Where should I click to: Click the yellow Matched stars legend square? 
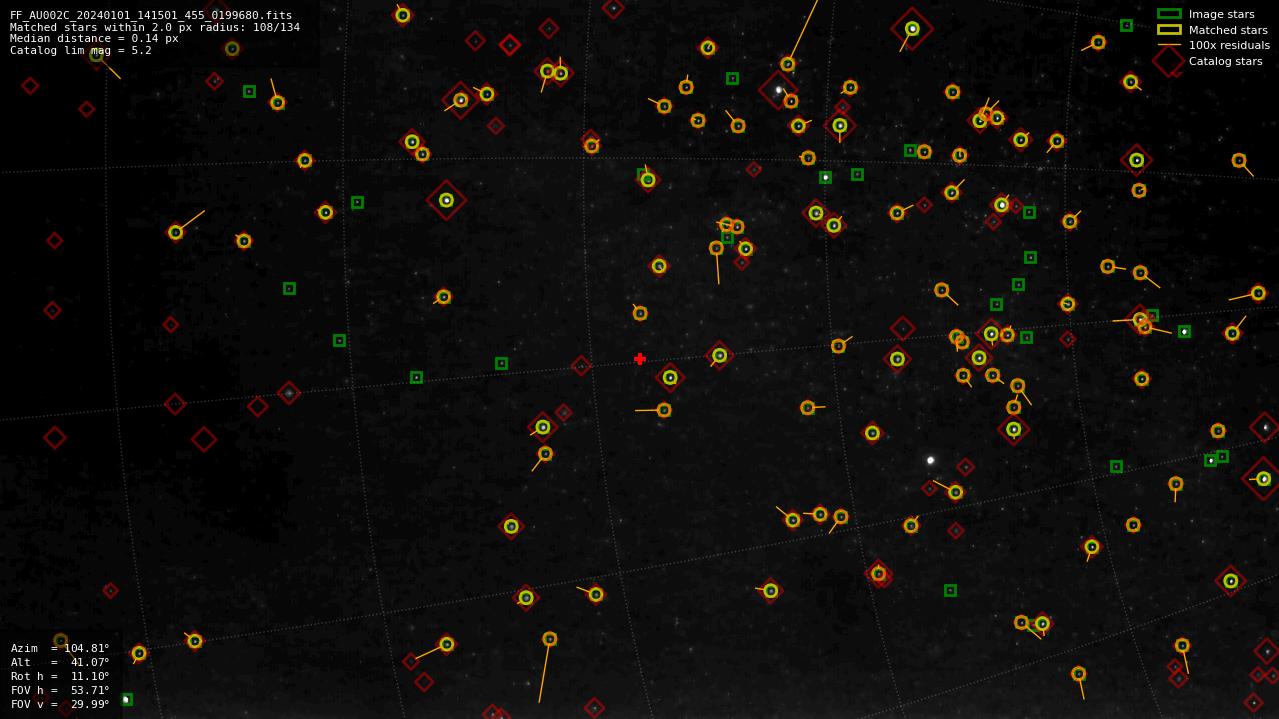[x=1169, y=30]
